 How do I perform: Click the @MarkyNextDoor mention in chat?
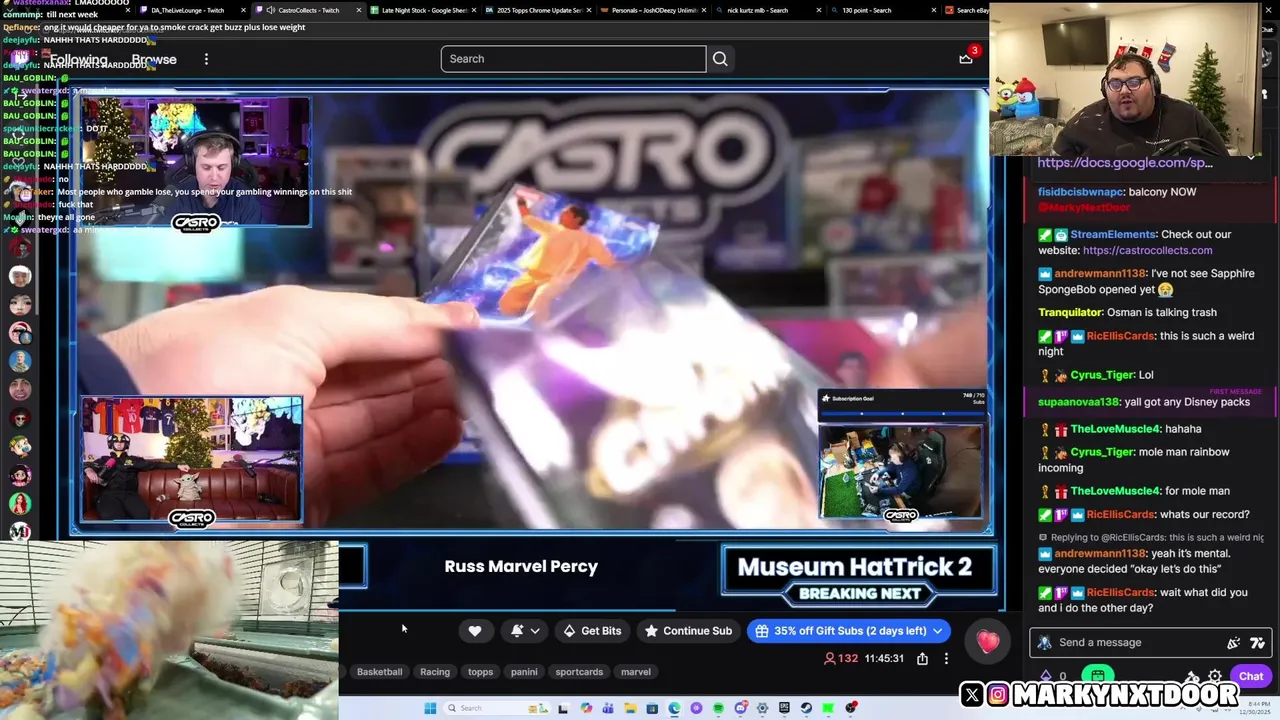(x=1084, y=207)
